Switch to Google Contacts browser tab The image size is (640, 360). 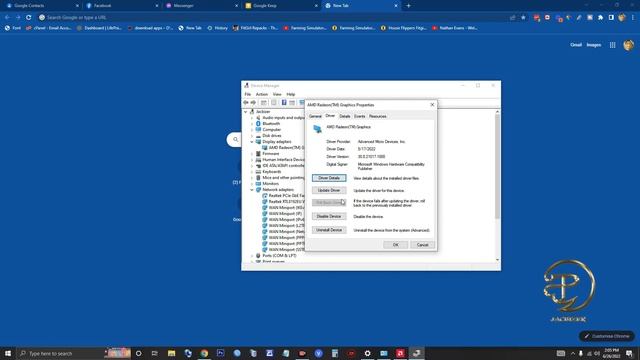(41, 6)
